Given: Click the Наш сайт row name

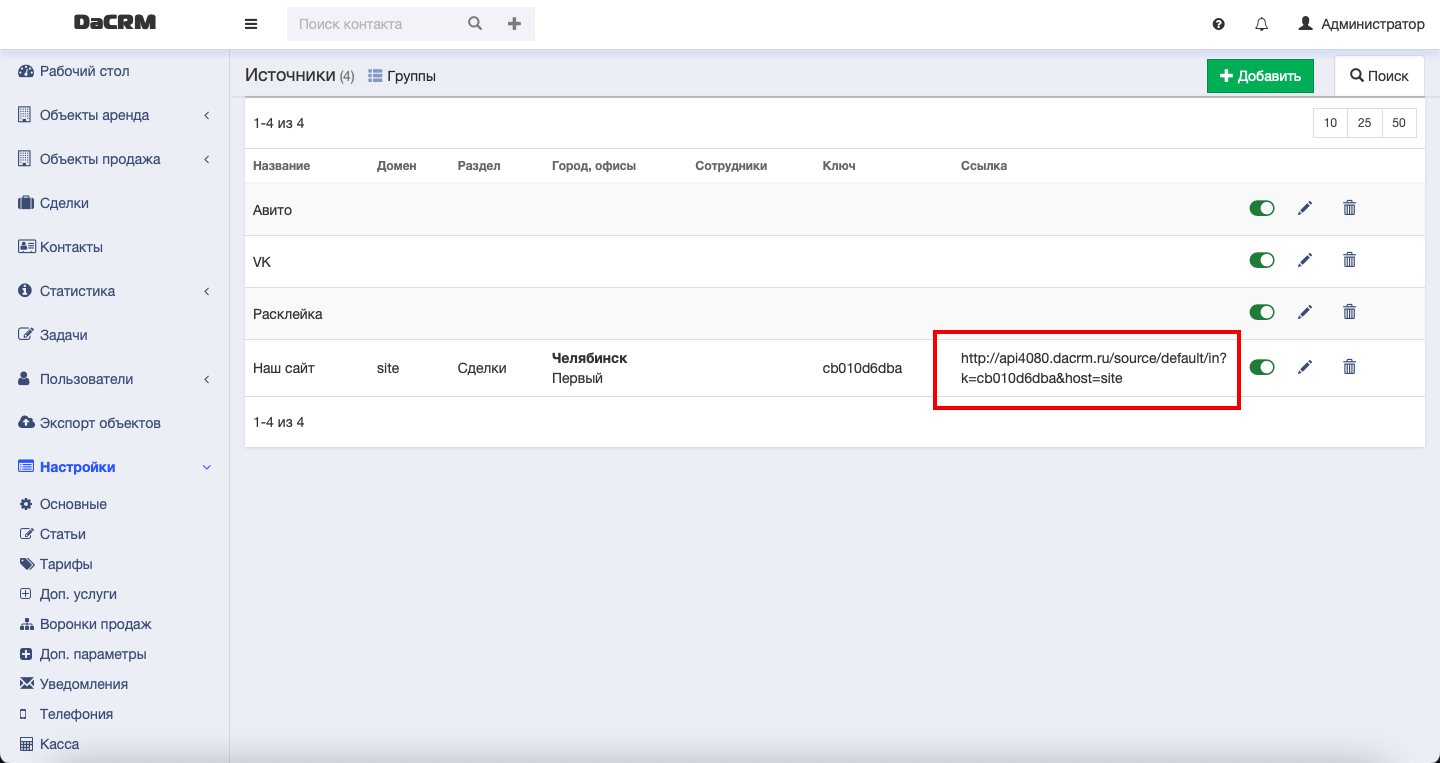Looking at the screenshot, I should (284, 368).
